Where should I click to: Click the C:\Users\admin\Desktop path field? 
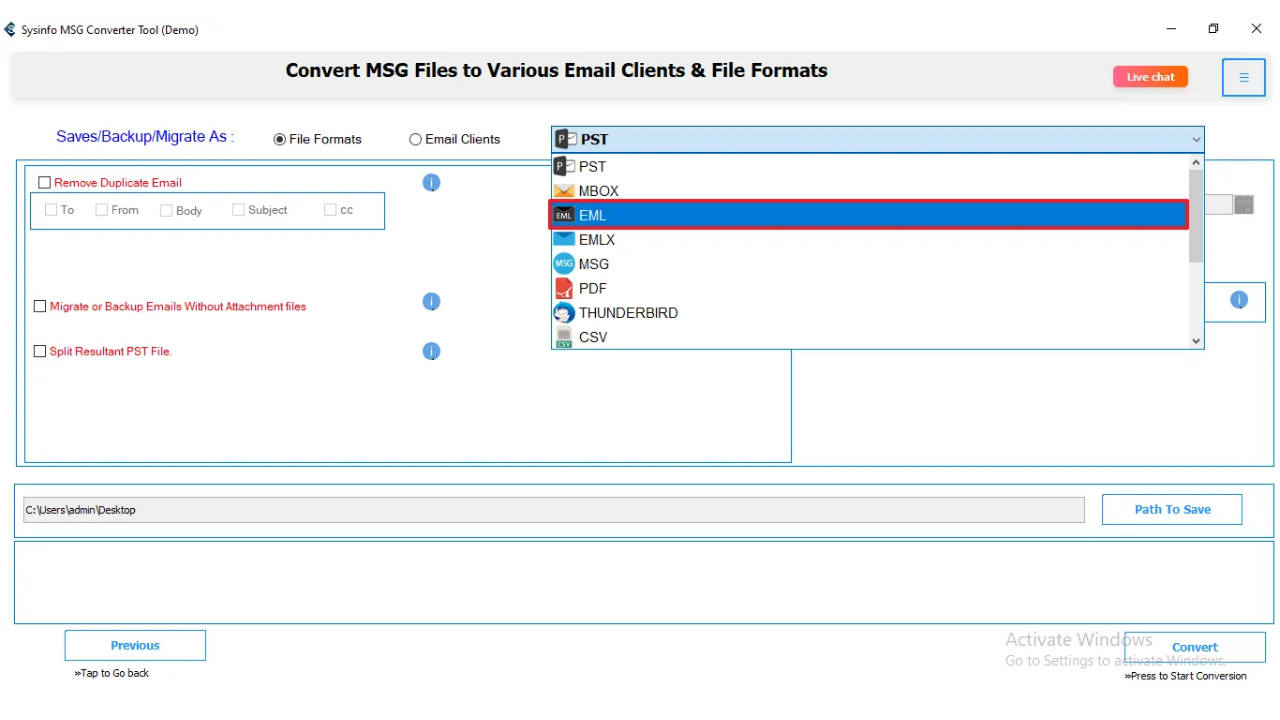pyautogui.click(x=554, y=510)
